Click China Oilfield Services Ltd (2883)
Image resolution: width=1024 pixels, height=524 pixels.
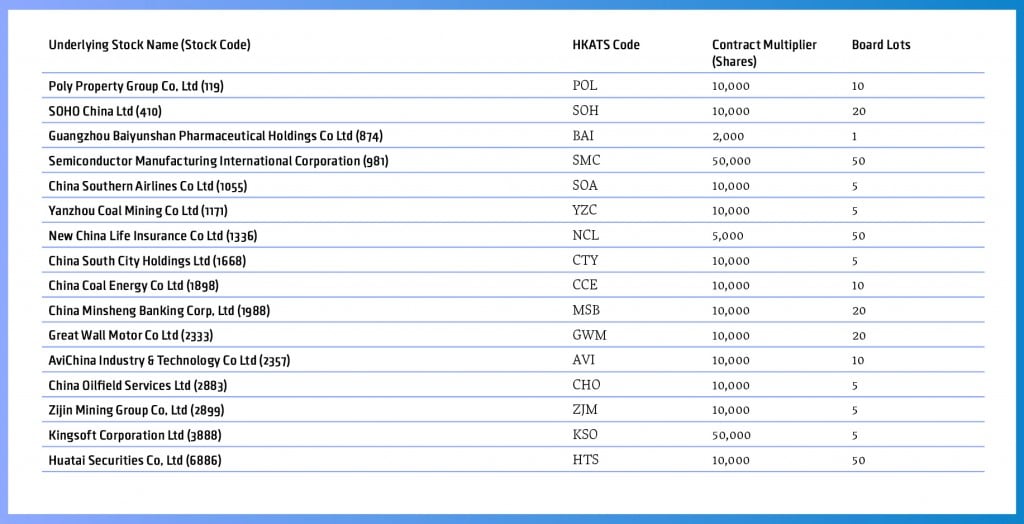coord(138,385)
